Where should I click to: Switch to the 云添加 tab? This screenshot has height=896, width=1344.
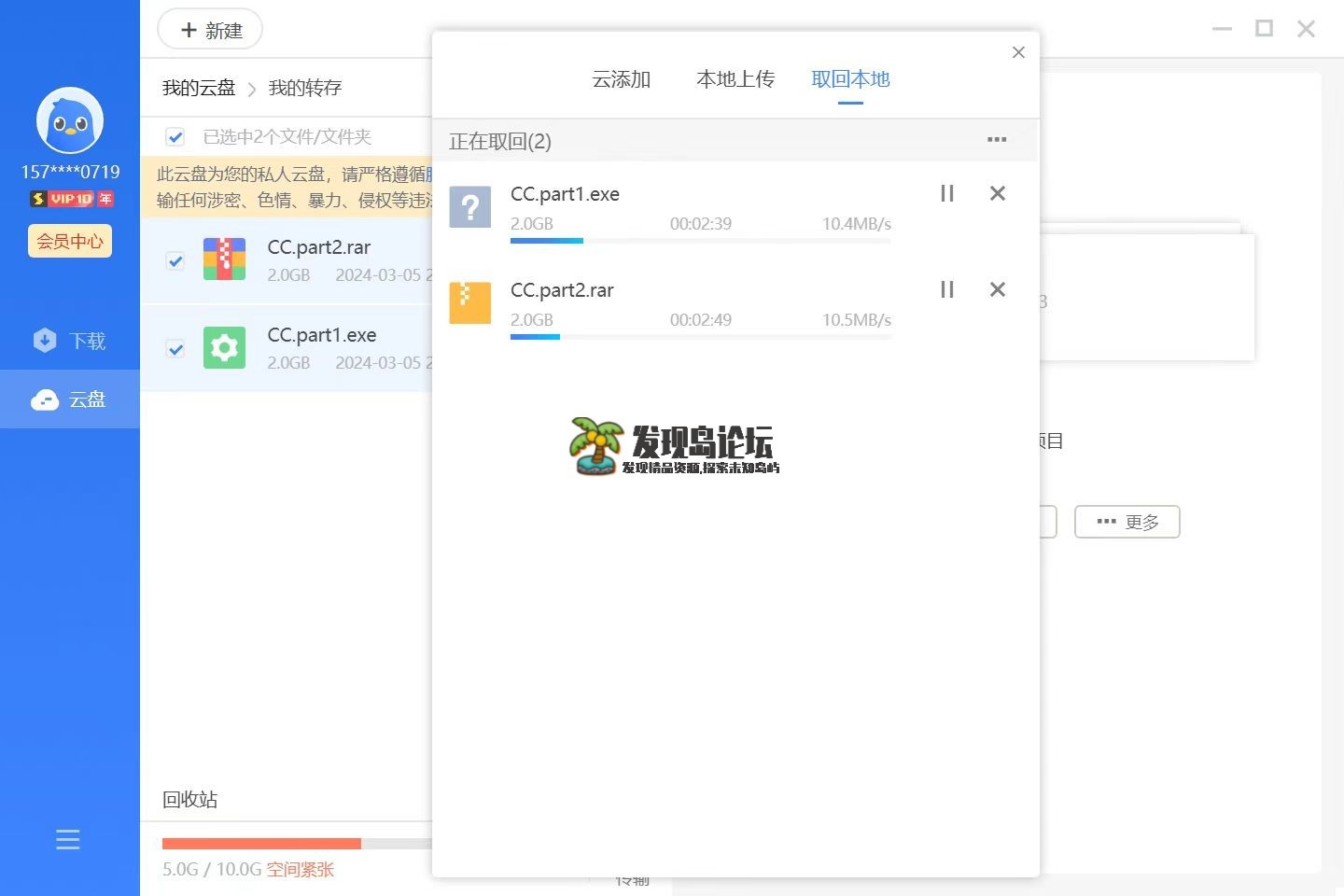pos(622,79)
